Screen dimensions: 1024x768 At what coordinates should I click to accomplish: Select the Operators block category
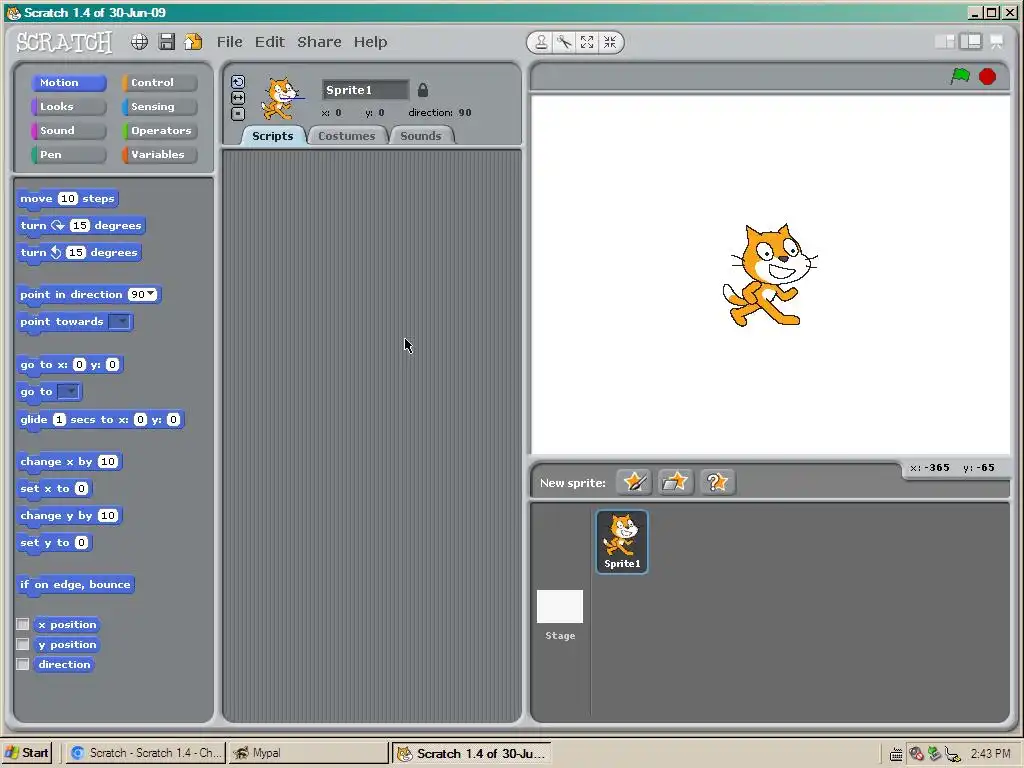click(x=159, y=131)
